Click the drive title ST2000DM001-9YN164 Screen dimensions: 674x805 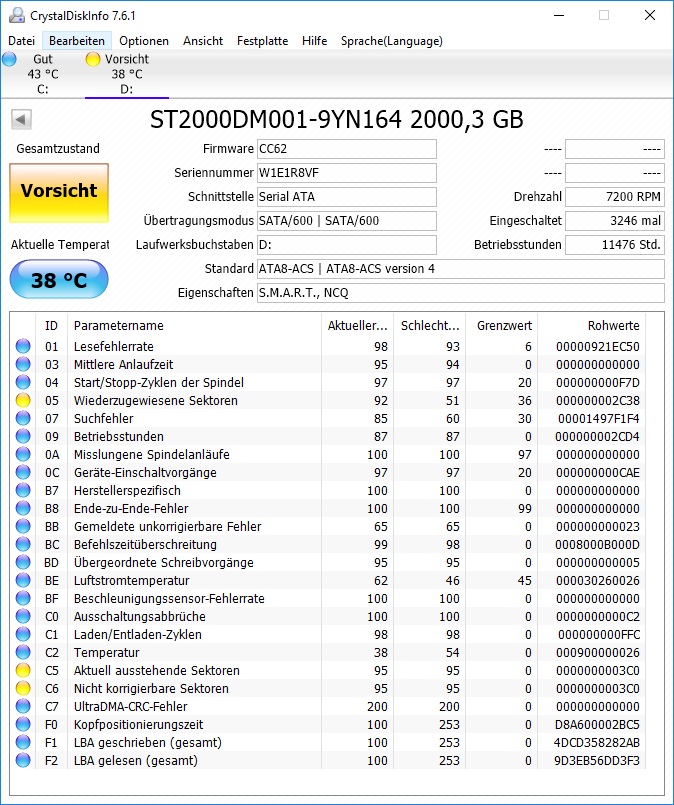click(276, 120)
